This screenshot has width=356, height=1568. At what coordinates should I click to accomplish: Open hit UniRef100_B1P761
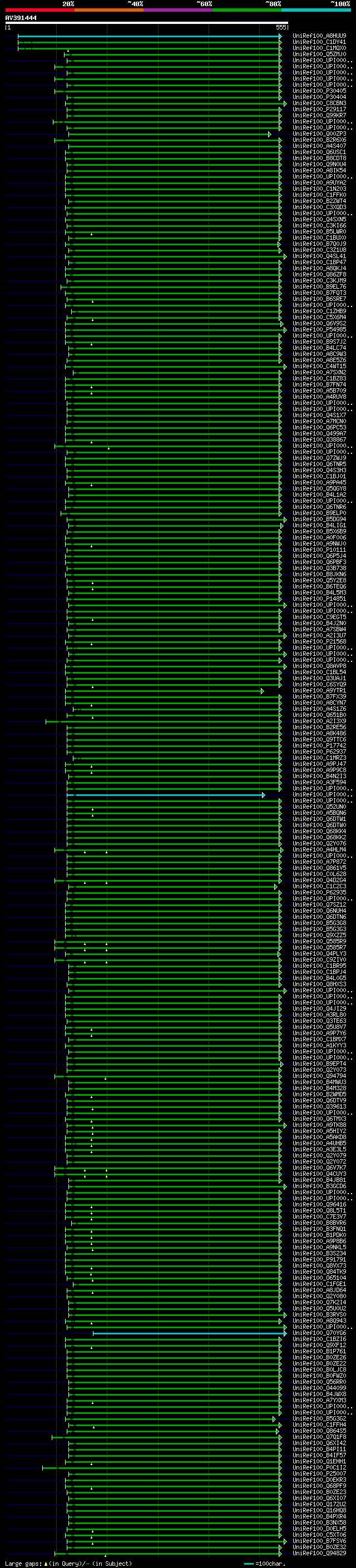[319, 1351]
